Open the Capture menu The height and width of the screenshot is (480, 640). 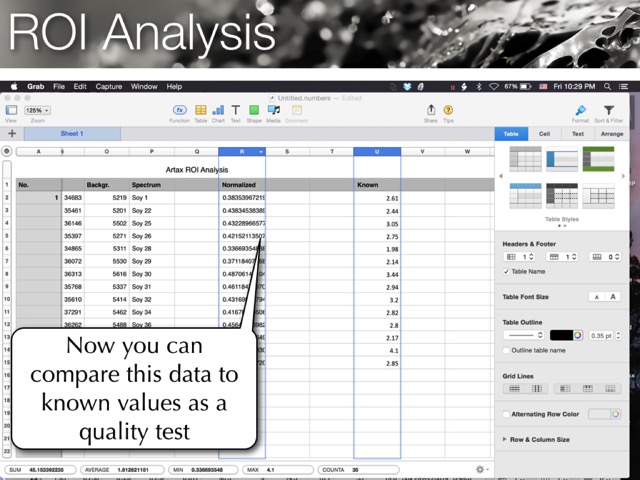click(x=109, y=87)
